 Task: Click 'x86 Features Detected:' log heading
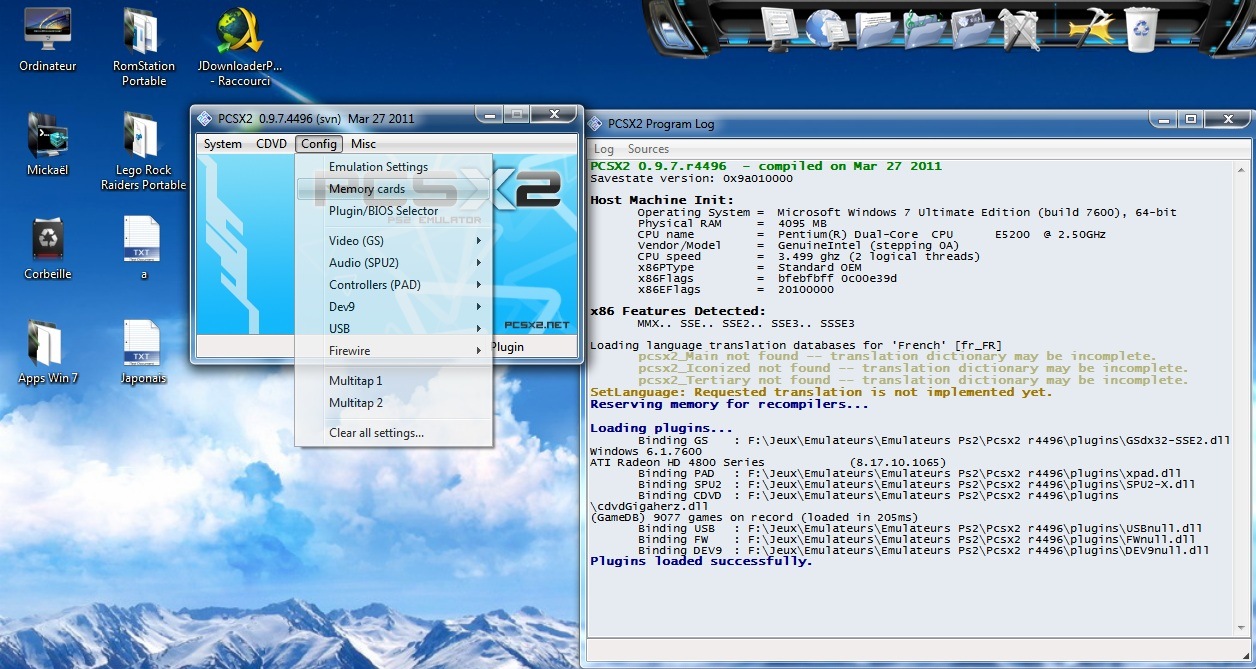(678, 311)
